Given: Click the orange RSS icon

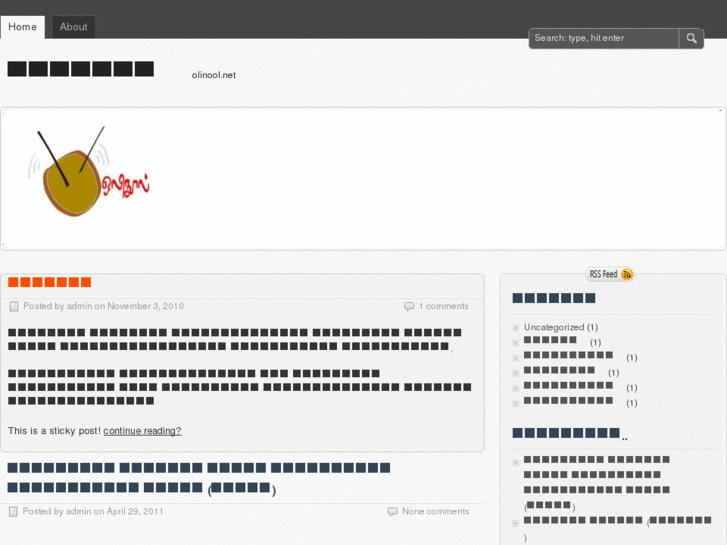Looking at the screenshot, I should pyautogui.click(x=627, y=274).
